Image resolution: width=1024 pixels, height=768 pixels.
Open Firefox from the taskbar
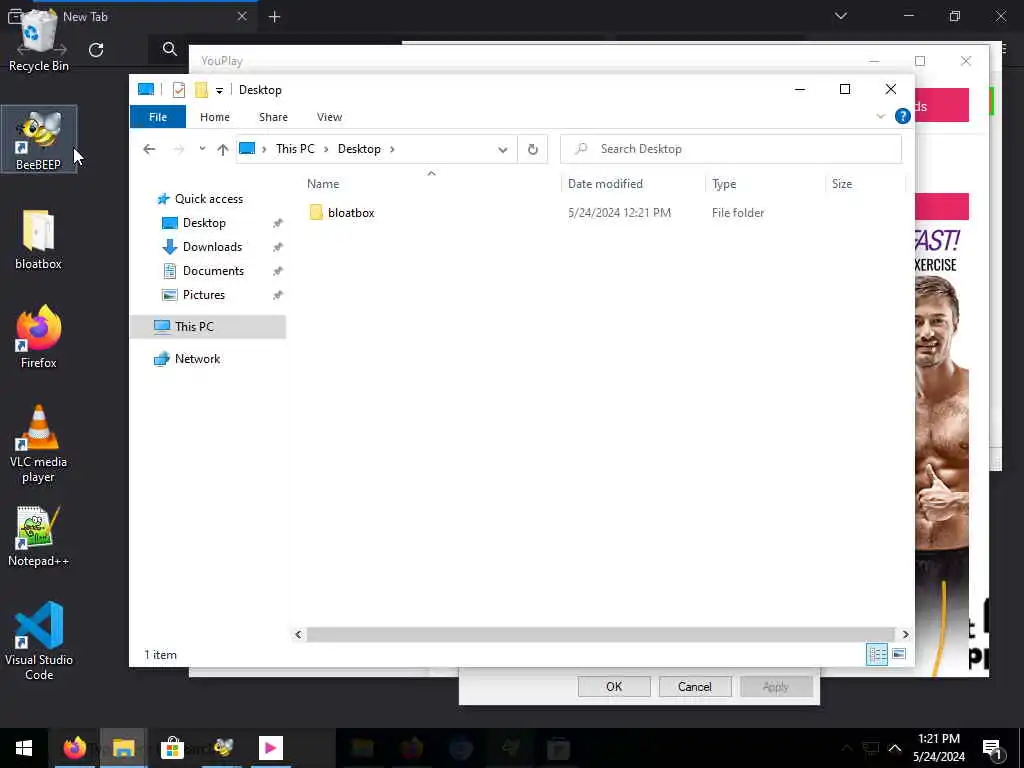74,748
